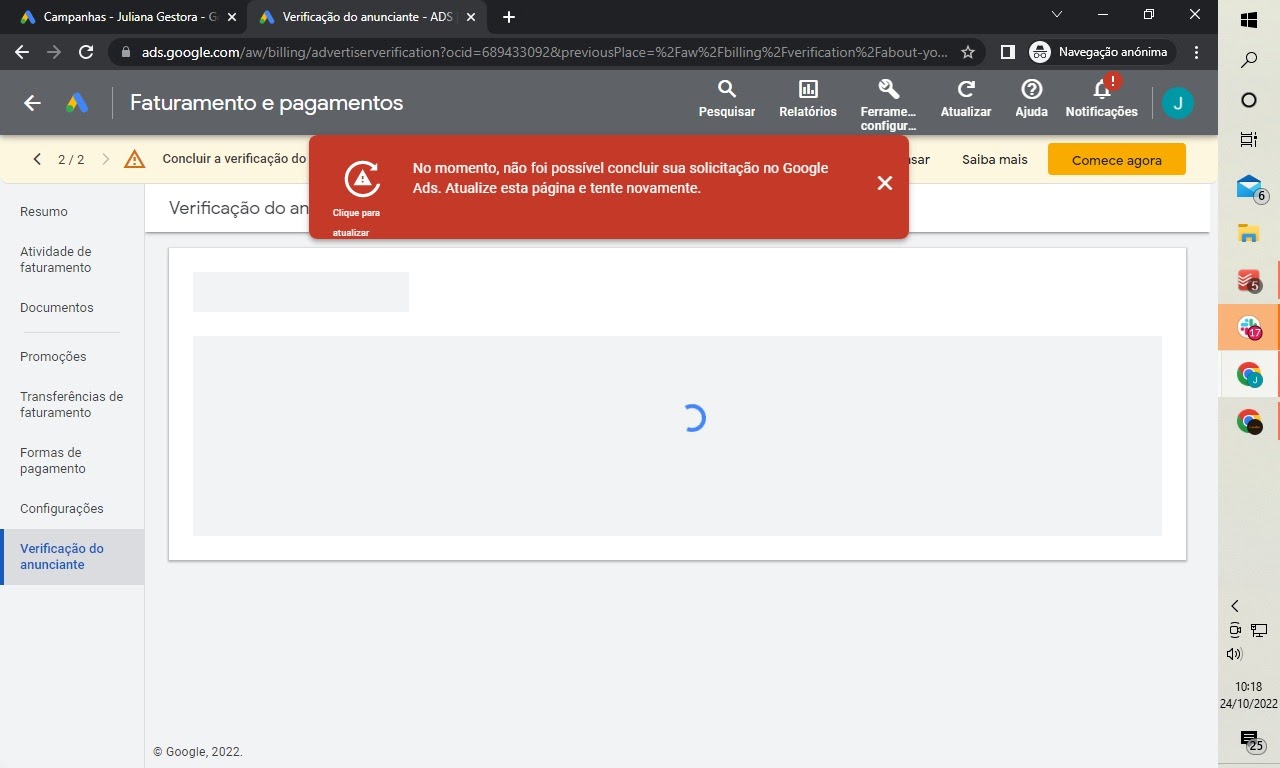Viewport: 1280px width, 768px height.
Task: Open Task View in taskbar
Action: (x=1249, y=140)
